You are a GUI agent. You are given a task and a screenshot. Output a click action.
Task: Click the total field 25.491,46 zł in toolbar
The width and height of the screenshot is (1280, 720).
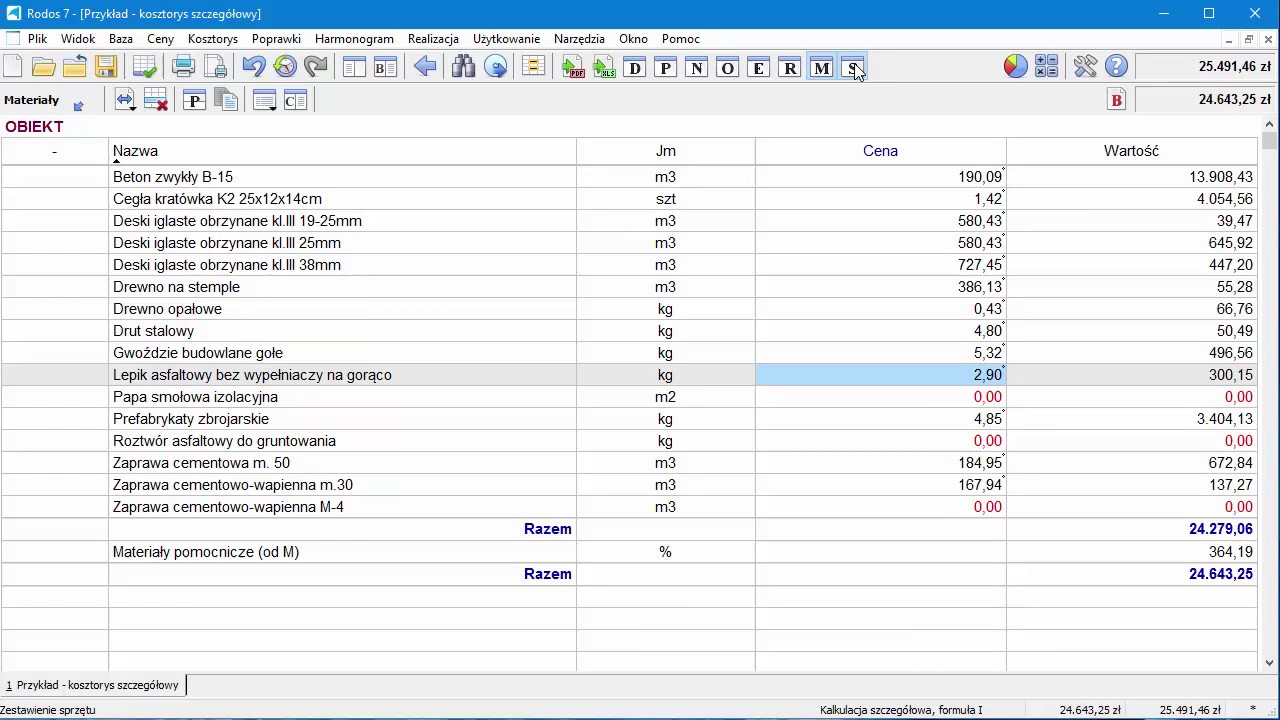coord(1207,67)
